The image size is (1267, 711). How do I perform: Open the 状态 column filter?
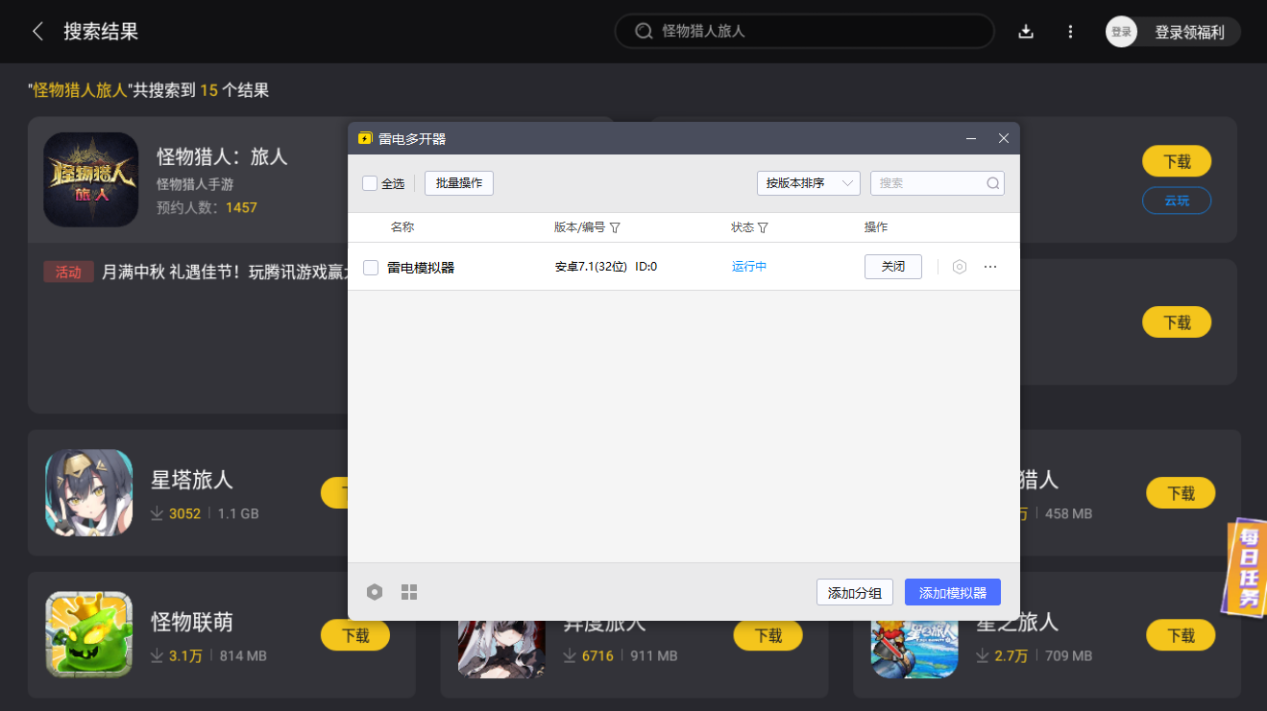[763, 228]
